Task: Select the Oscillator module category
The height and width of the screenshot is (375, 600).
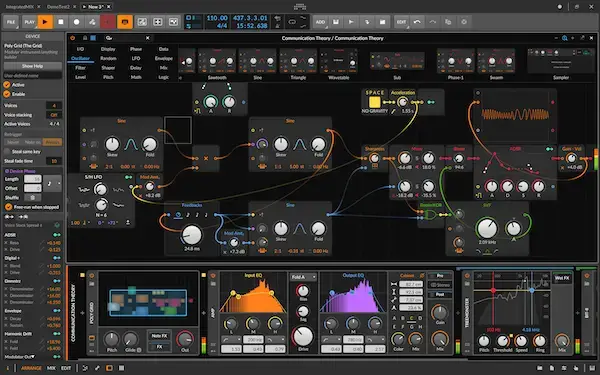Action: [80, 59]
